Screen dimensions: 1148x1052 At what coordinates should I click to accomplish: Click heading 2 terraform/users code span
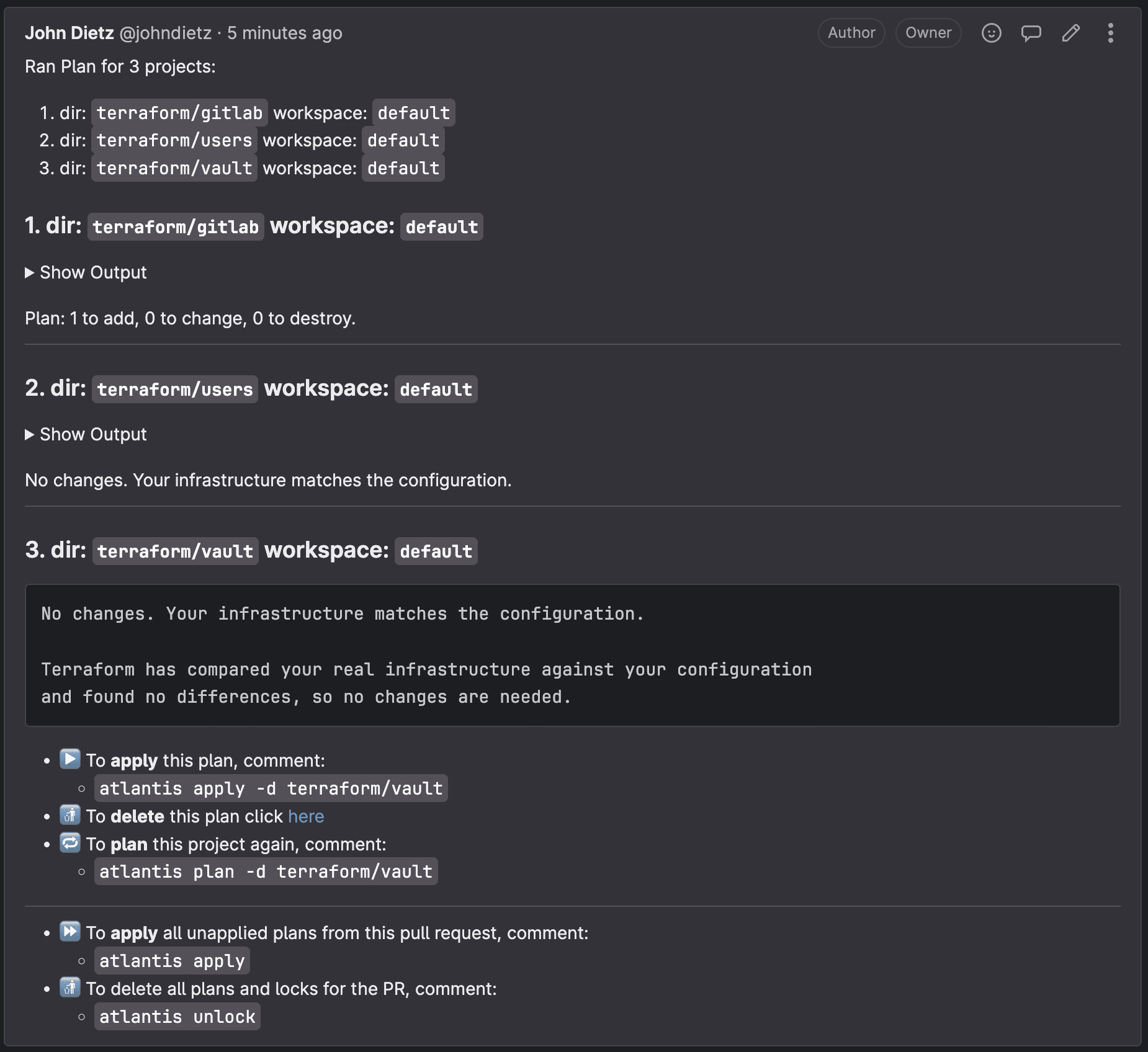click(x=175, y=390)
